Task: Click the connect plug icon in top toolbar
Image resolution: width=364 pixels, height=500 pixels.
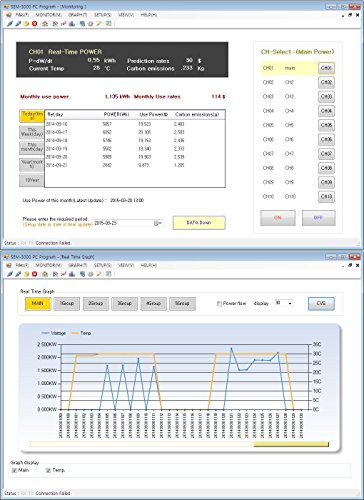Action: (10, 24)
